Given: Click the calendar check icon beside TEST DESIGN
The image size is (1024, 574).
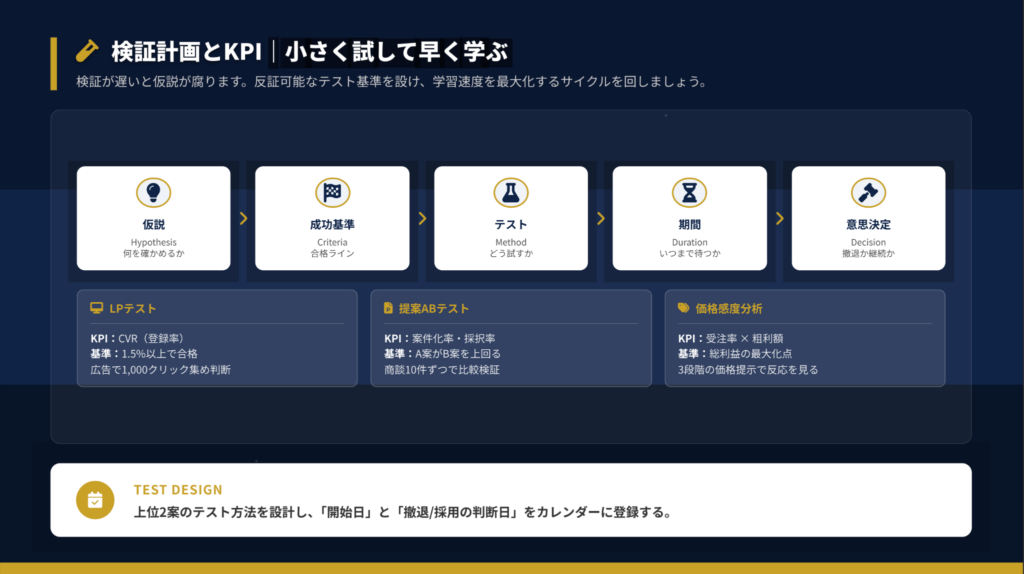Looking at the screenshot, I should (95, 500).
